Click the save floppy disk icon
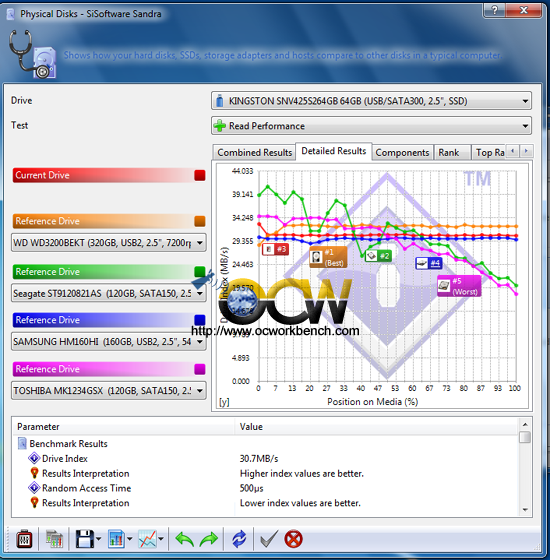This screenshot has width=550, height=560. (85, 539)
